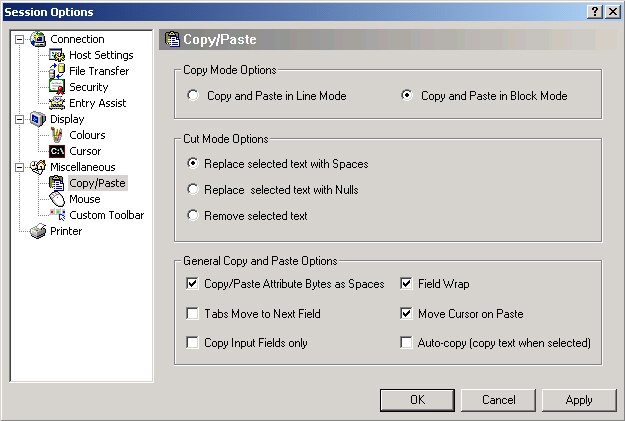Select Copy and Paste in Line Mode

pyautogui.click(x=193, y=96)
